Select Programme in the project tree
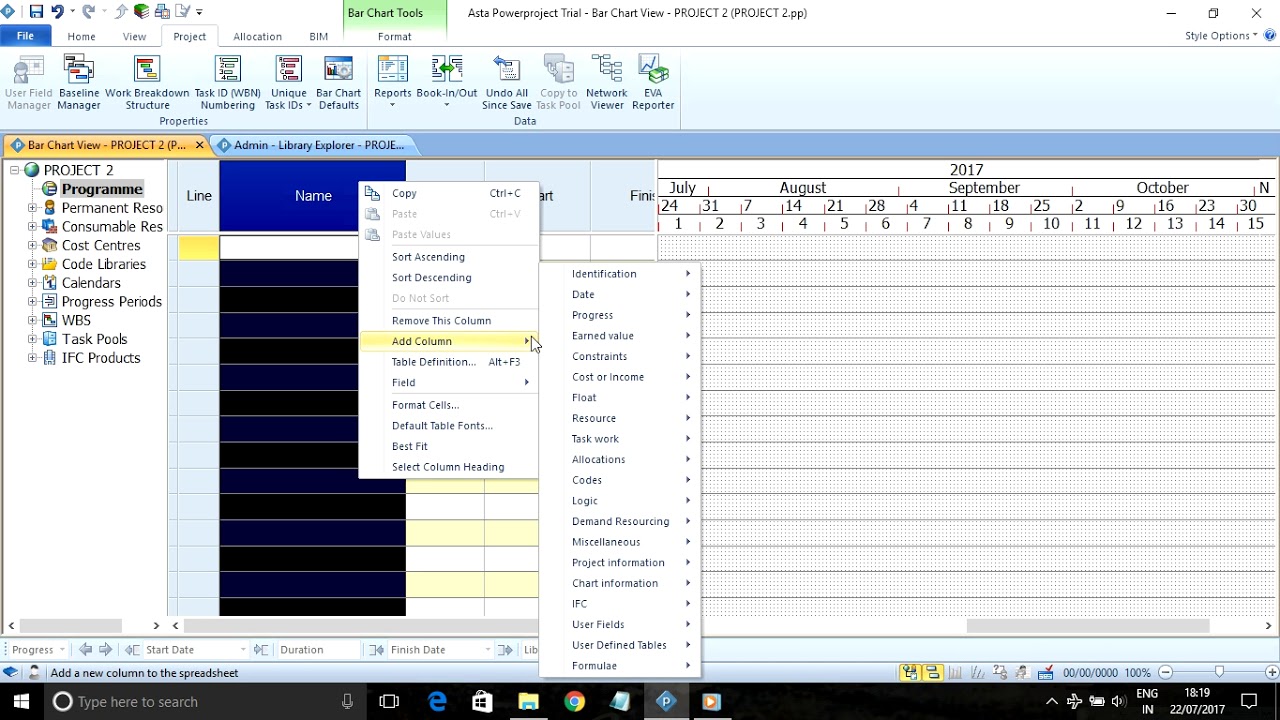This screenshot has height=720, width=1280. click(102, 189)
